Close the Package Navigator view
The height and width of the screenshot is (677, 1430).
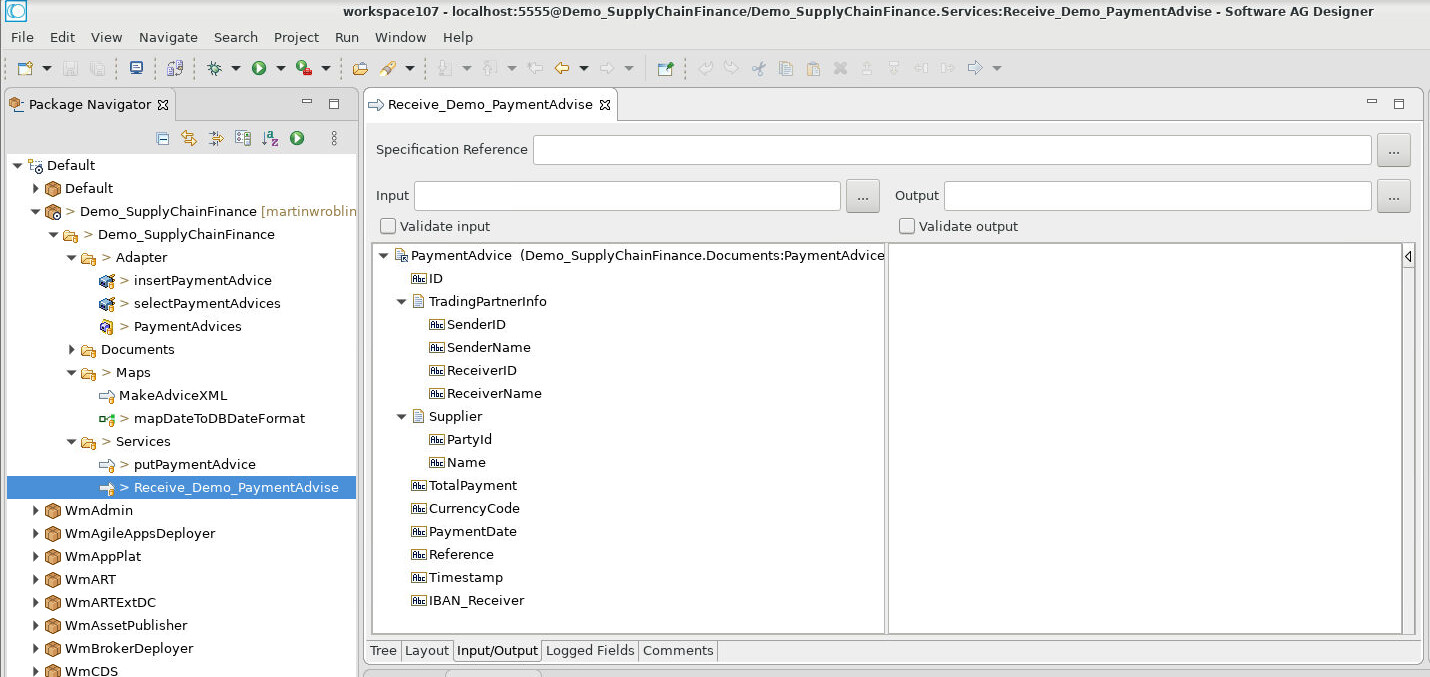163,105
